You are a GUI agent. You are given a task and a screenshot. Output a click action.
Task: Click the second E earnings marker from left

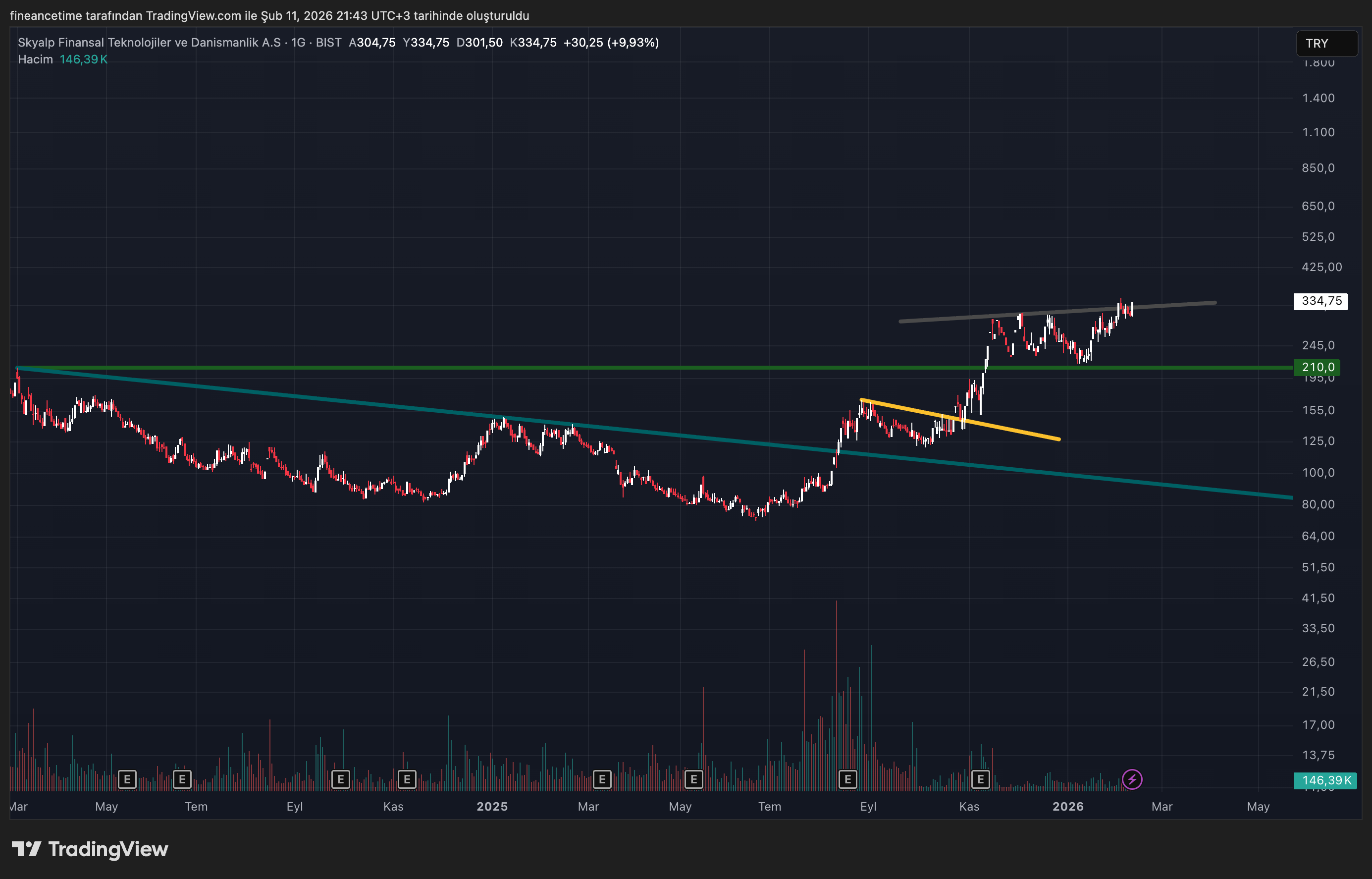point(182,779)
